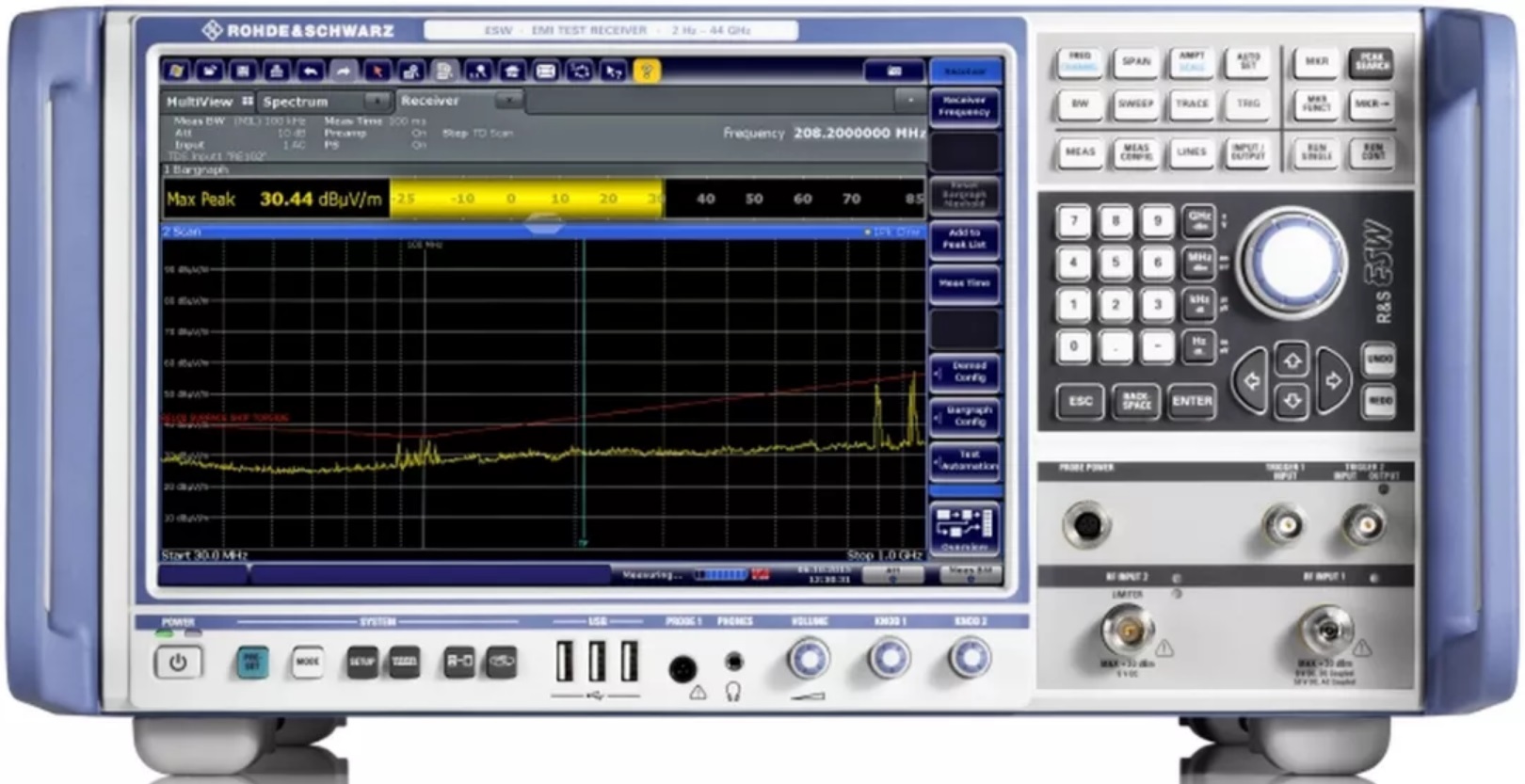Select the Receiver softkey menu header
Viewport: 1525px width, 784px height.
965,72
